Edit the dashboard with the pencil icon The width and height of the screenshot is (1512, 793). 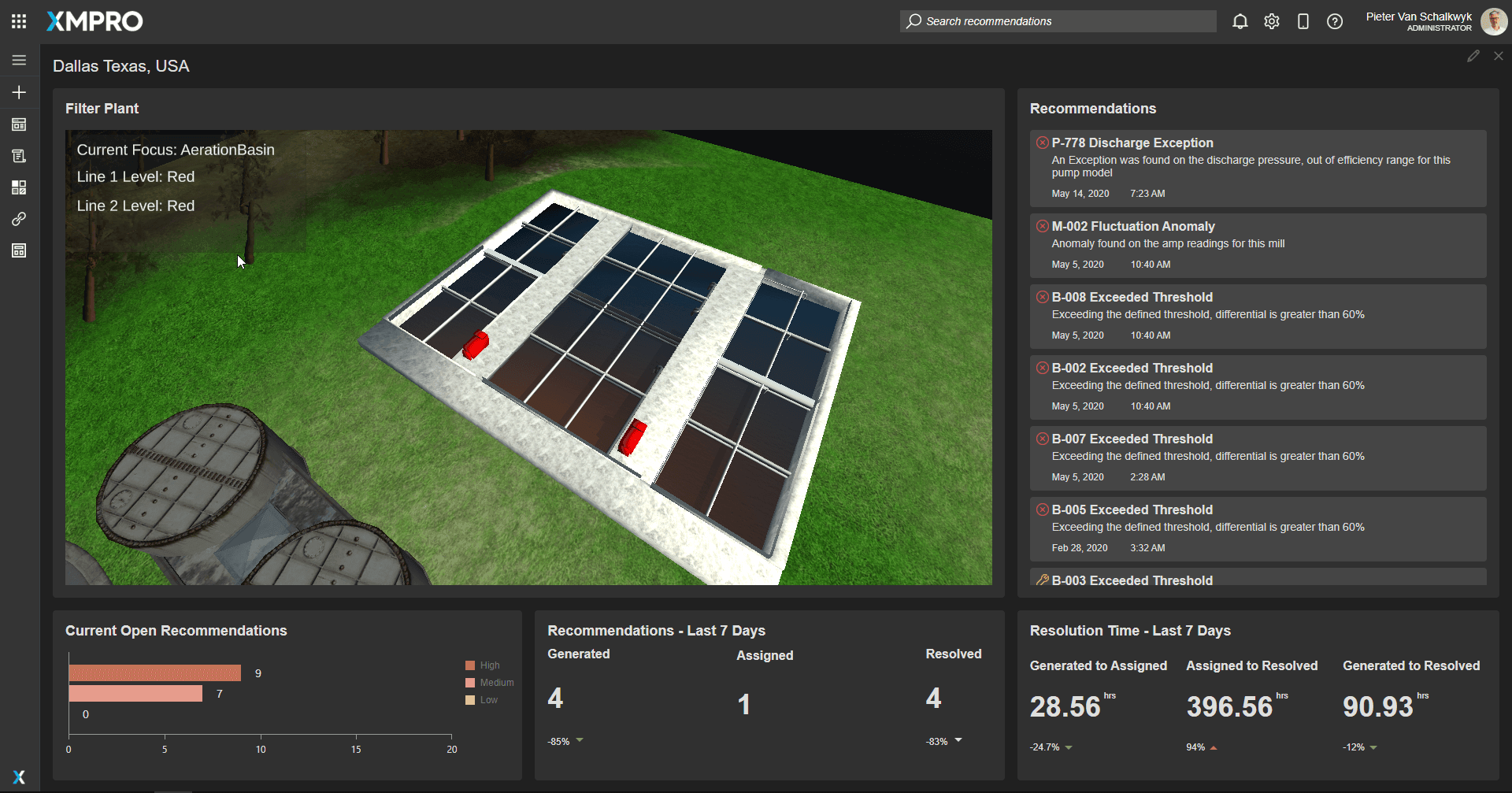[1473, 56]
